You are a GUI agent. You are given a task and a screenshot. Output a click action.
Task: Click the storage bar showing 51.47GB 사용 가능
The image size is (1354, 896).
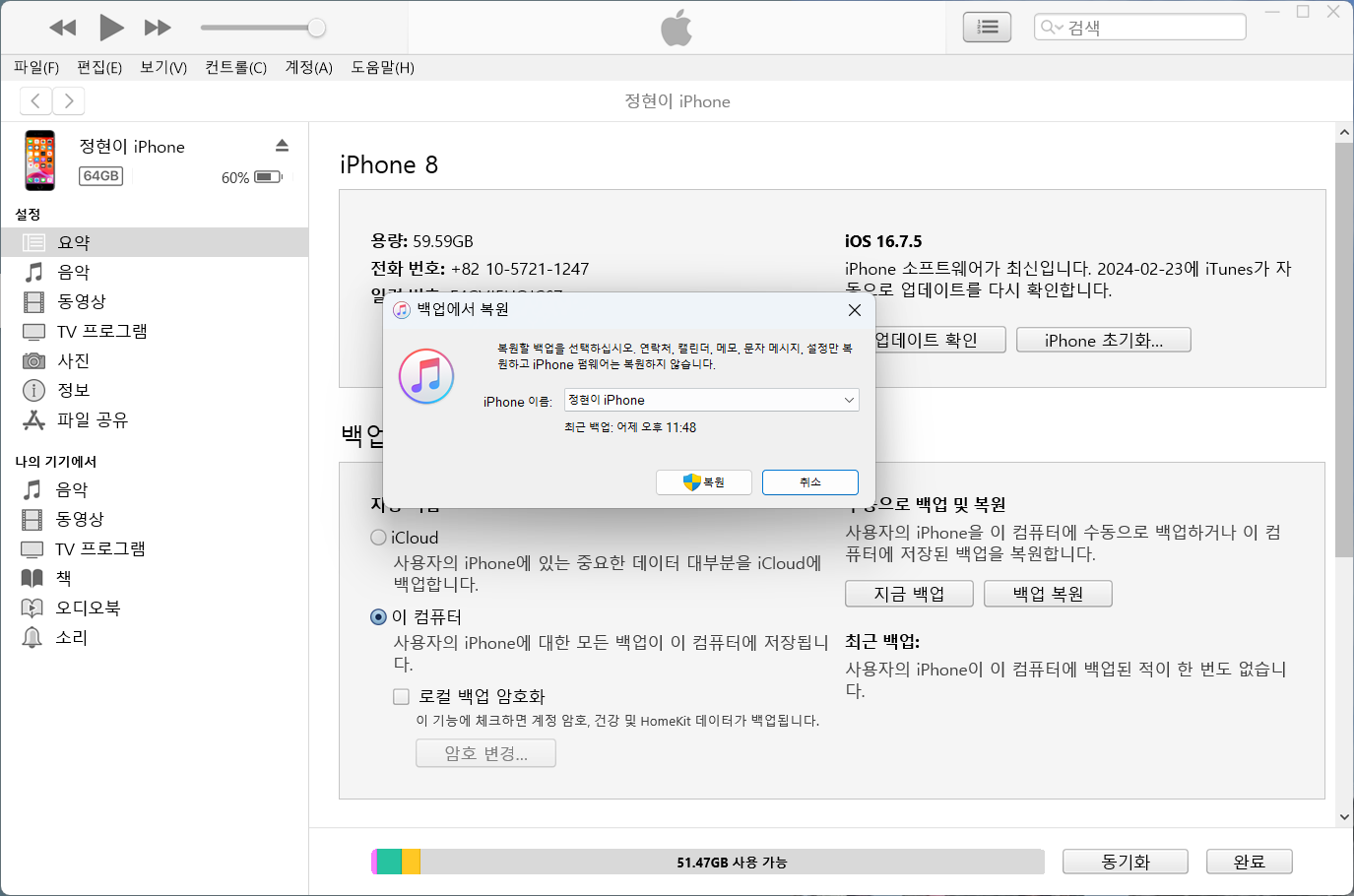[x=708, y=862]
